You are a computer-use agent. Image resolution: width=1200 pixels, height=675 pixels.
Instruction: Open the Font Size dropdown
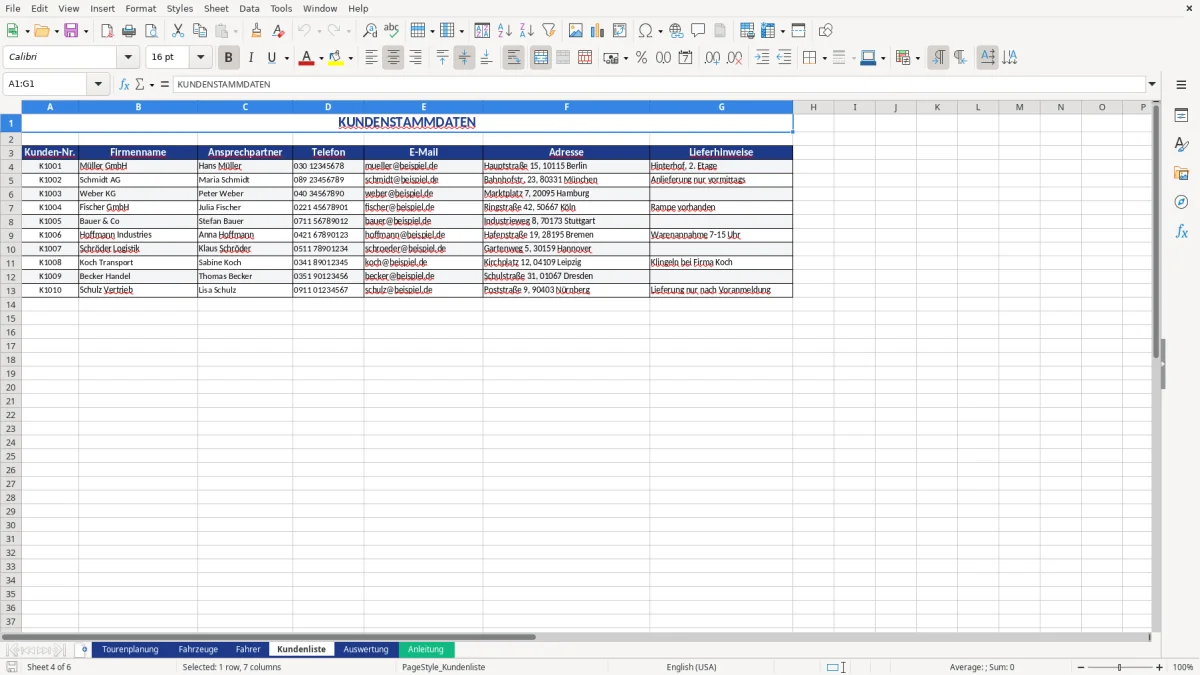pyautogui.click(x=199, y=57)
